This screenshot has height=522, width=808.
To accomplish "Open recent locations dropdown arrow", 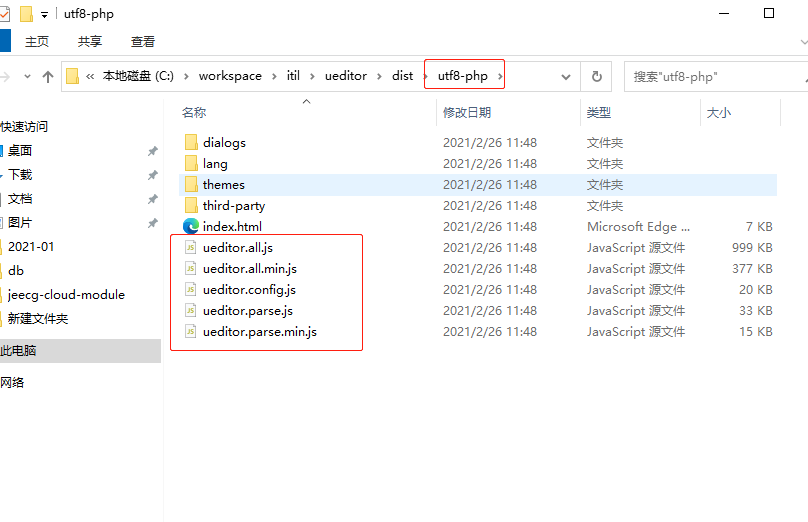I will tap(27, 77).
